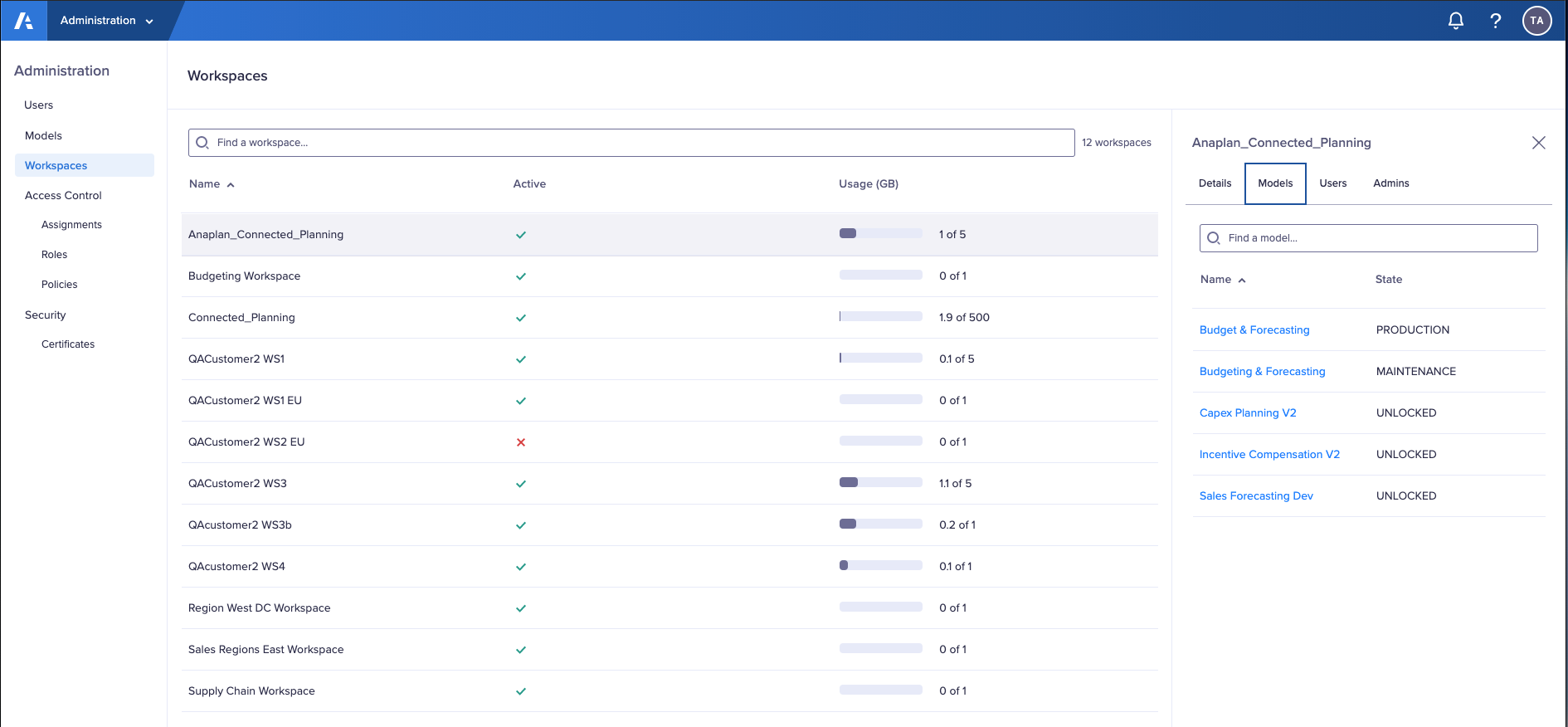Open Assignments in the sidebar
1568x727 pixels.
(71, 225)
